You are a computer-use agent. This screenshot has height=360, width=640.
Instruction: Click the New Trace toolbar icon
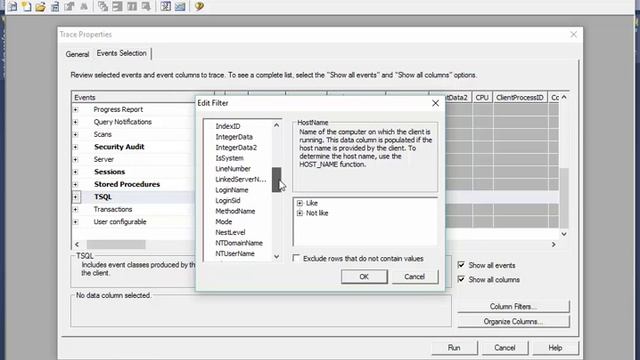[x=13, y=6]
